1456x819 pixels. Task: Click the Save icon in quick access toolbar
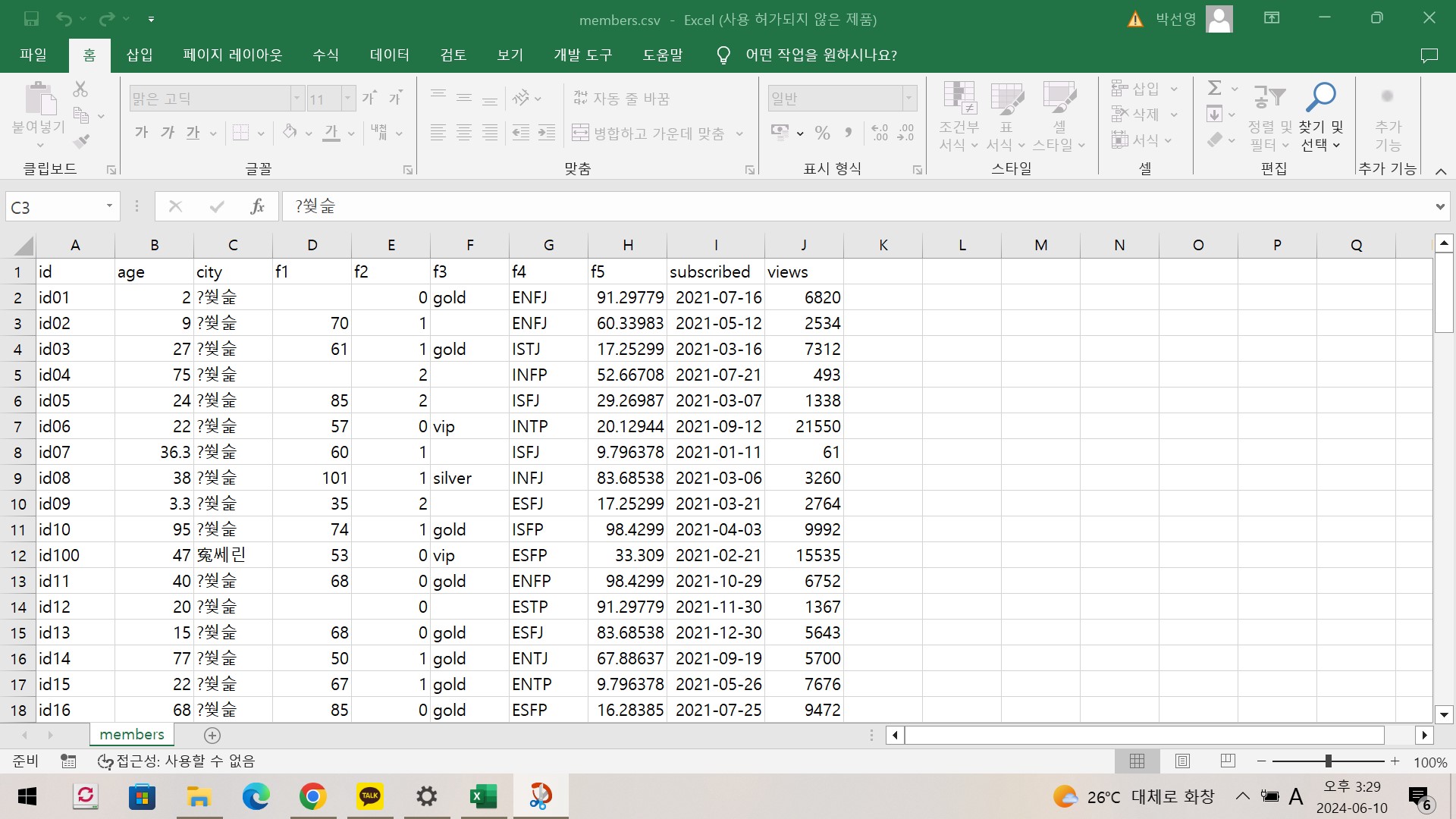tap(31, 19)
